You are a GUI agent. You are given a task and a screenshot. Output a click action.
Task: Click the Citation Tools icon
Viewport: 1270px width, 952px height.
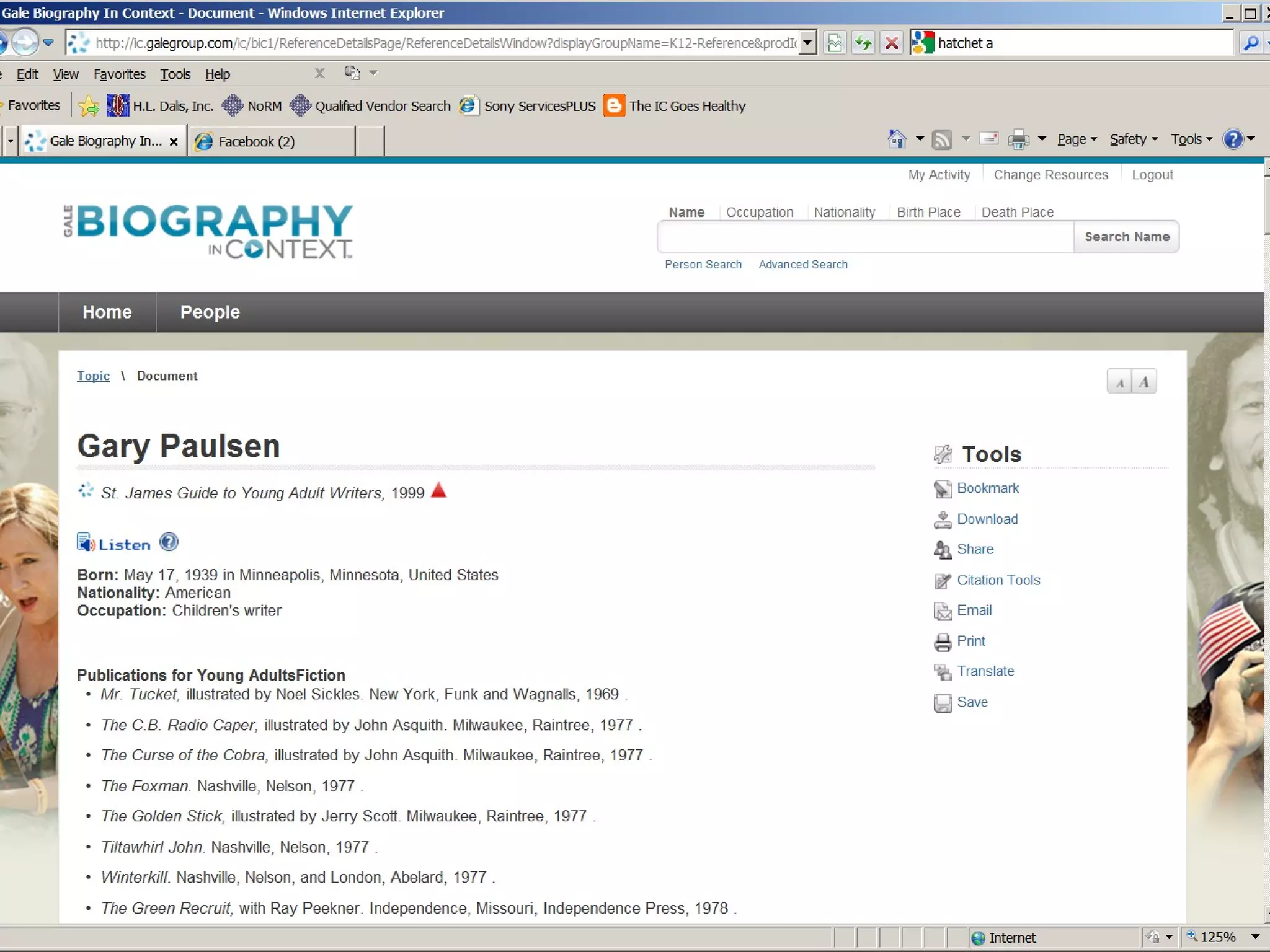(x=942, y=581)
